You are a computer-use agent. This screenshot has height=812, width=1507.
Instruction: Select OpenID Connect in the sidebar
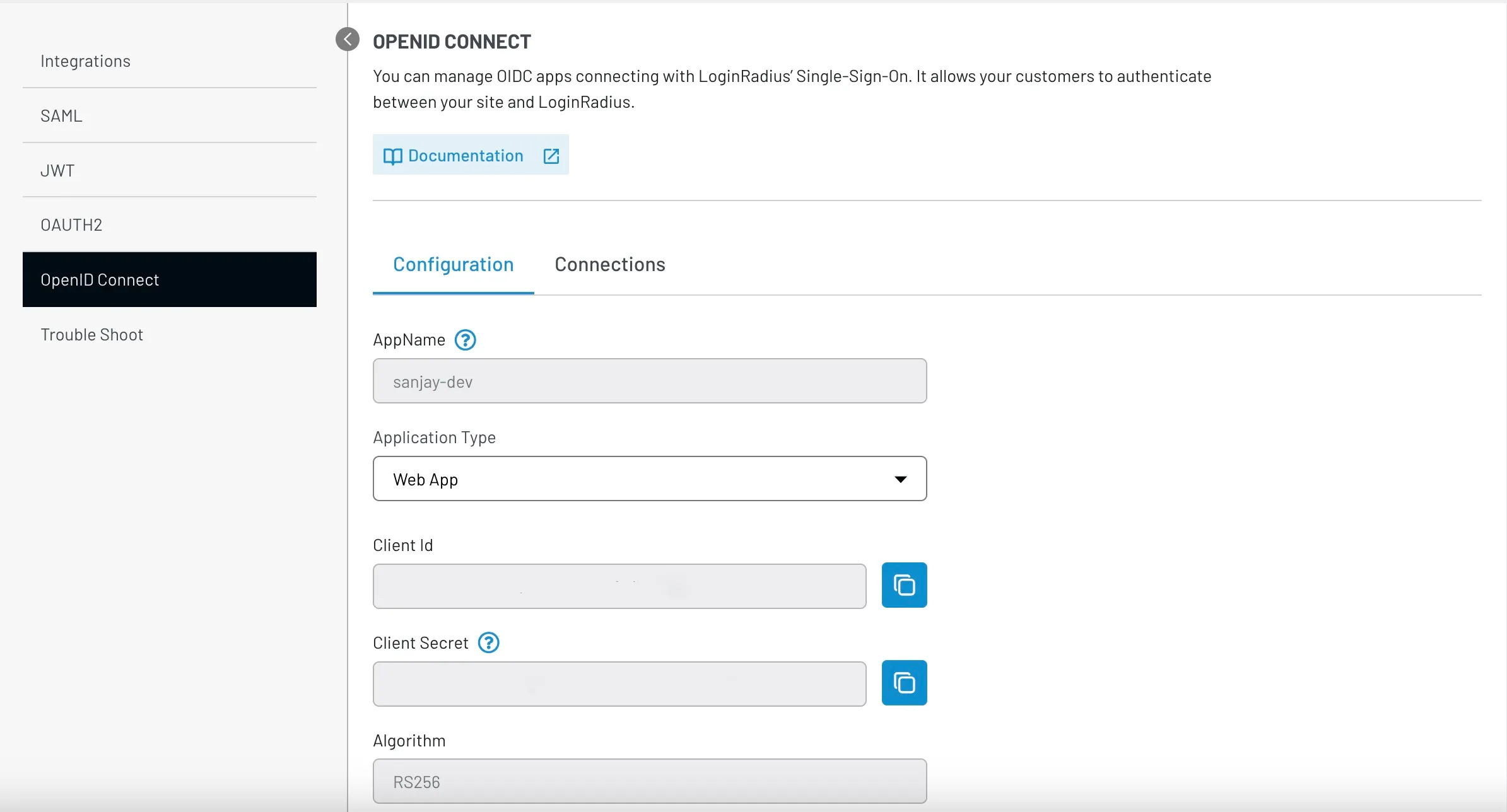100,279
